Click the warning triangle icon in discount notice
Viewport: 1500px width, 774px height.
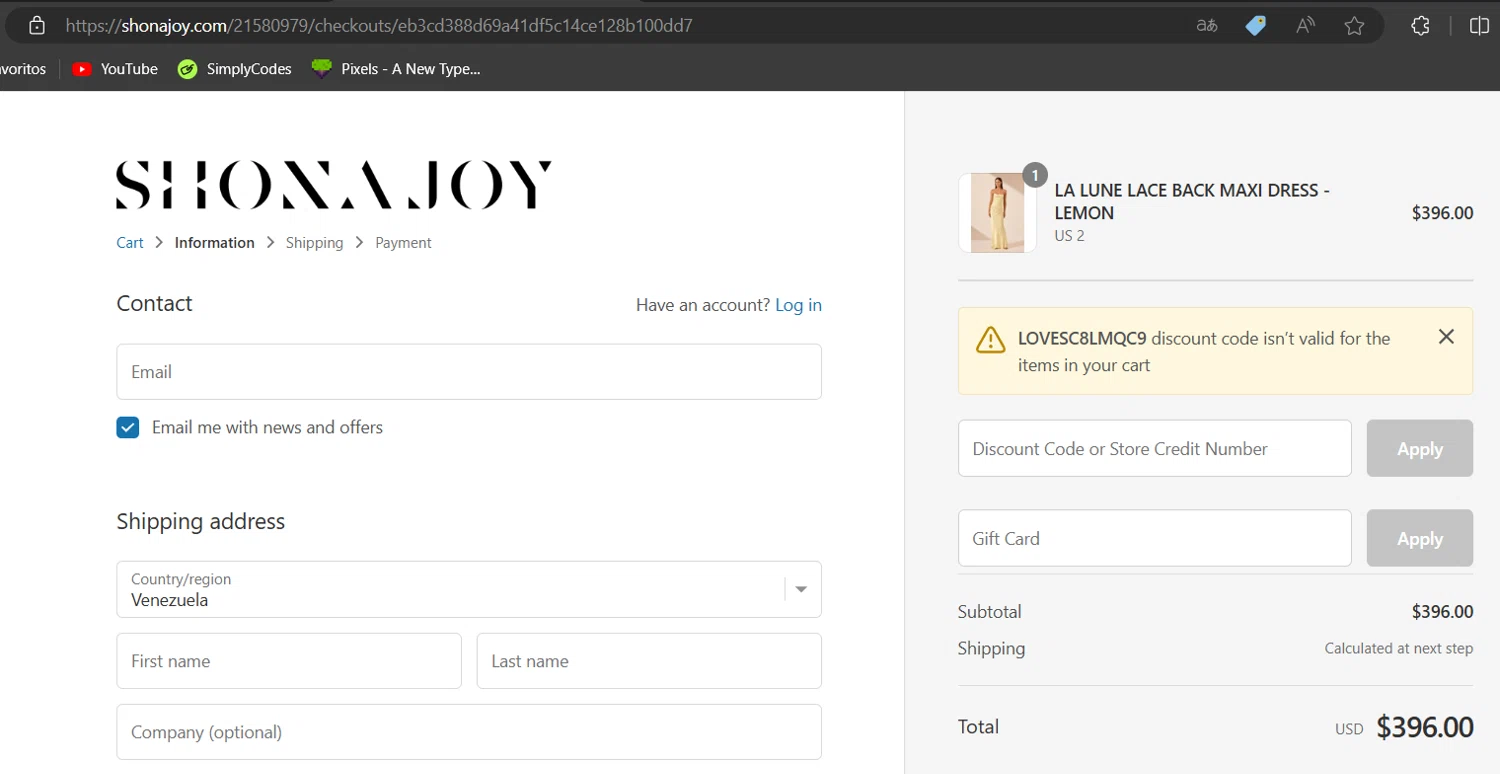pyautogui.click(x=990, y=340)
